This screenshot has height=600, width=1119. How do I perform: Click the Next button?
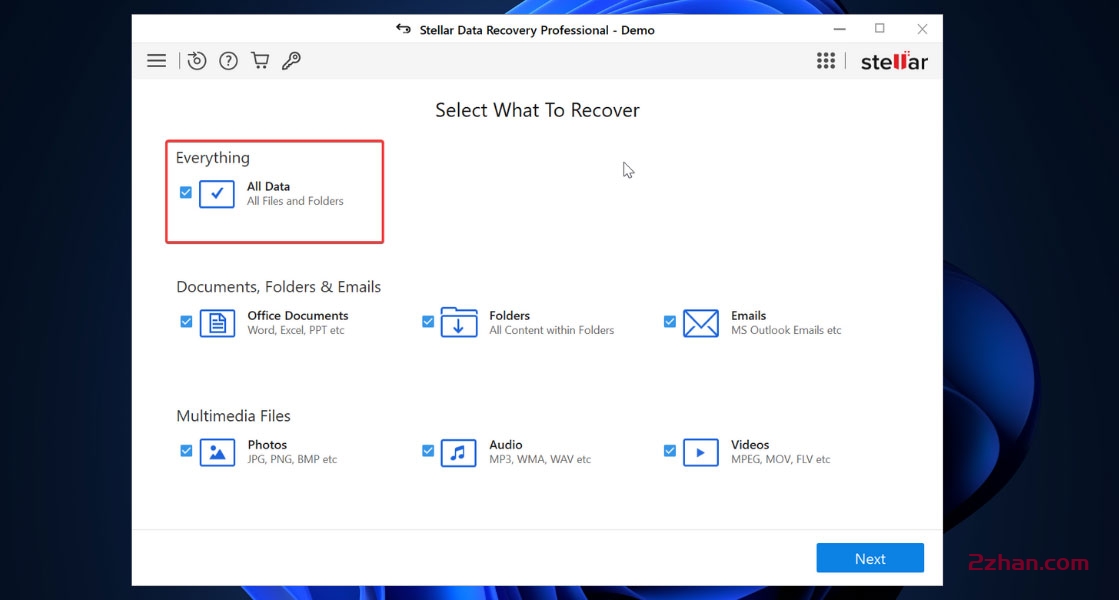click(x=869, y=558)
